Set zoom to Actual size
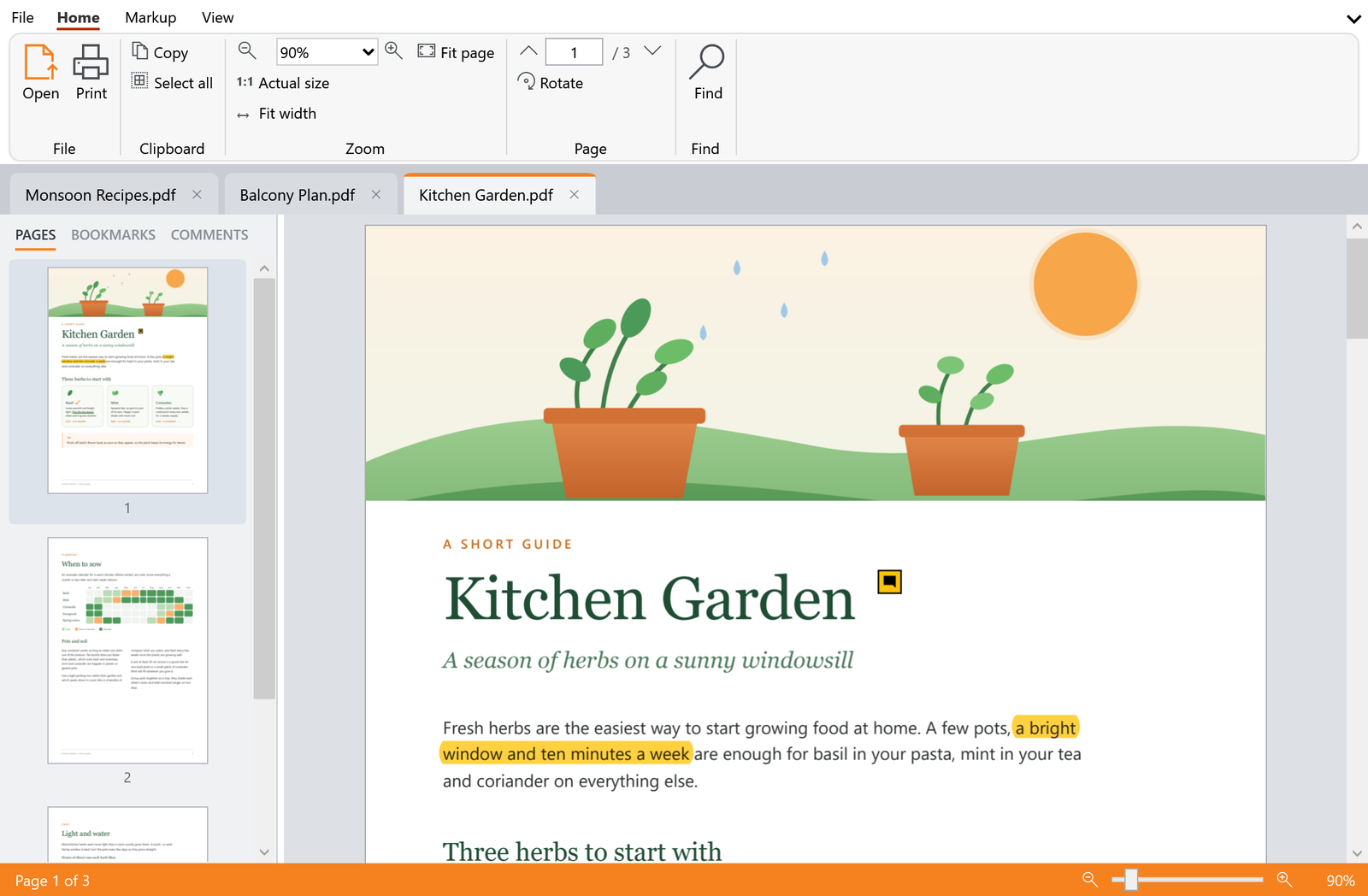1368x896 pixels. [283, 83]
